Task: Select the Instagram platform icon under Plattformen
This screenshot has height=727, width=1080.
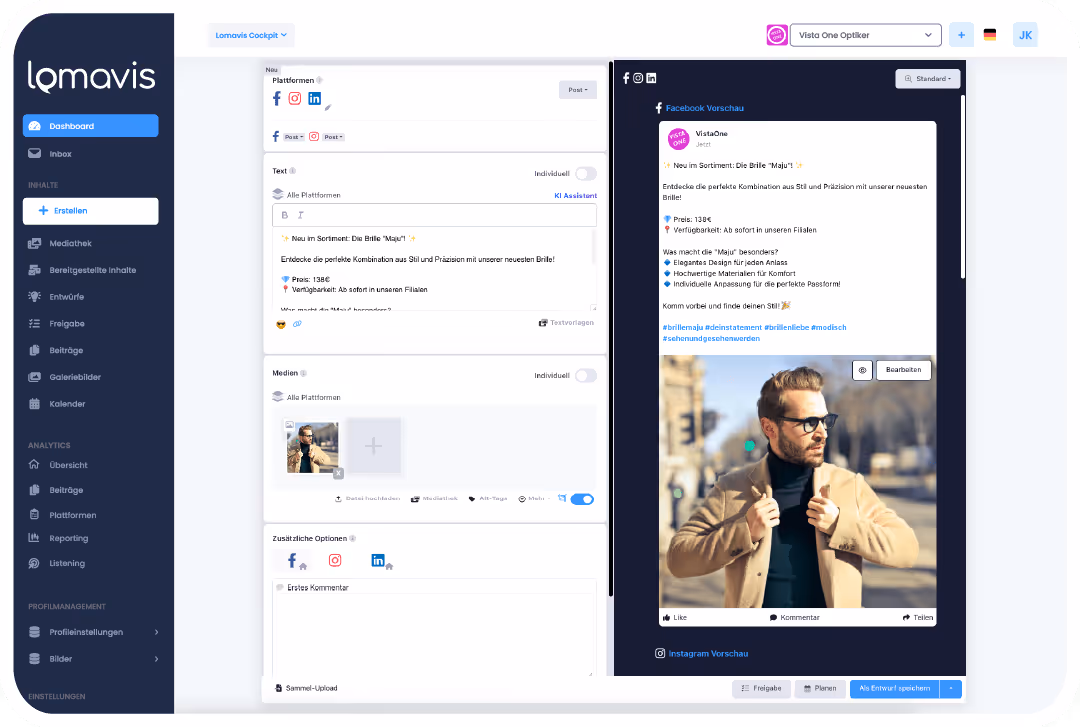Action: [297, 98]
